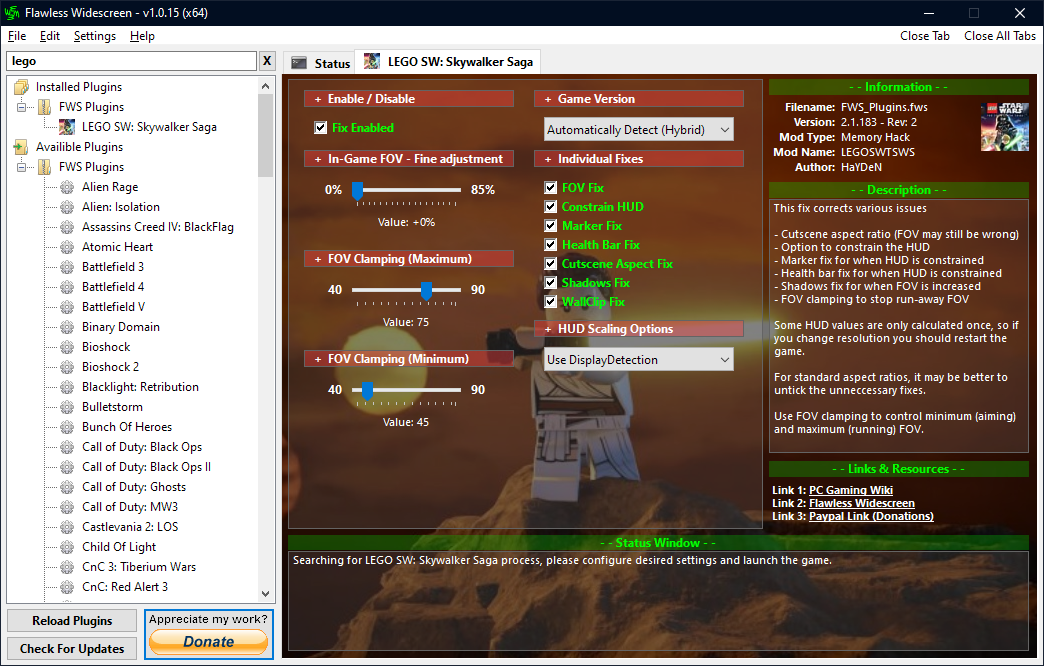Viewport: 1044px width, 666px height.
Task: Toggle the Shadows Fix checkbox
Action: point(551,282)
